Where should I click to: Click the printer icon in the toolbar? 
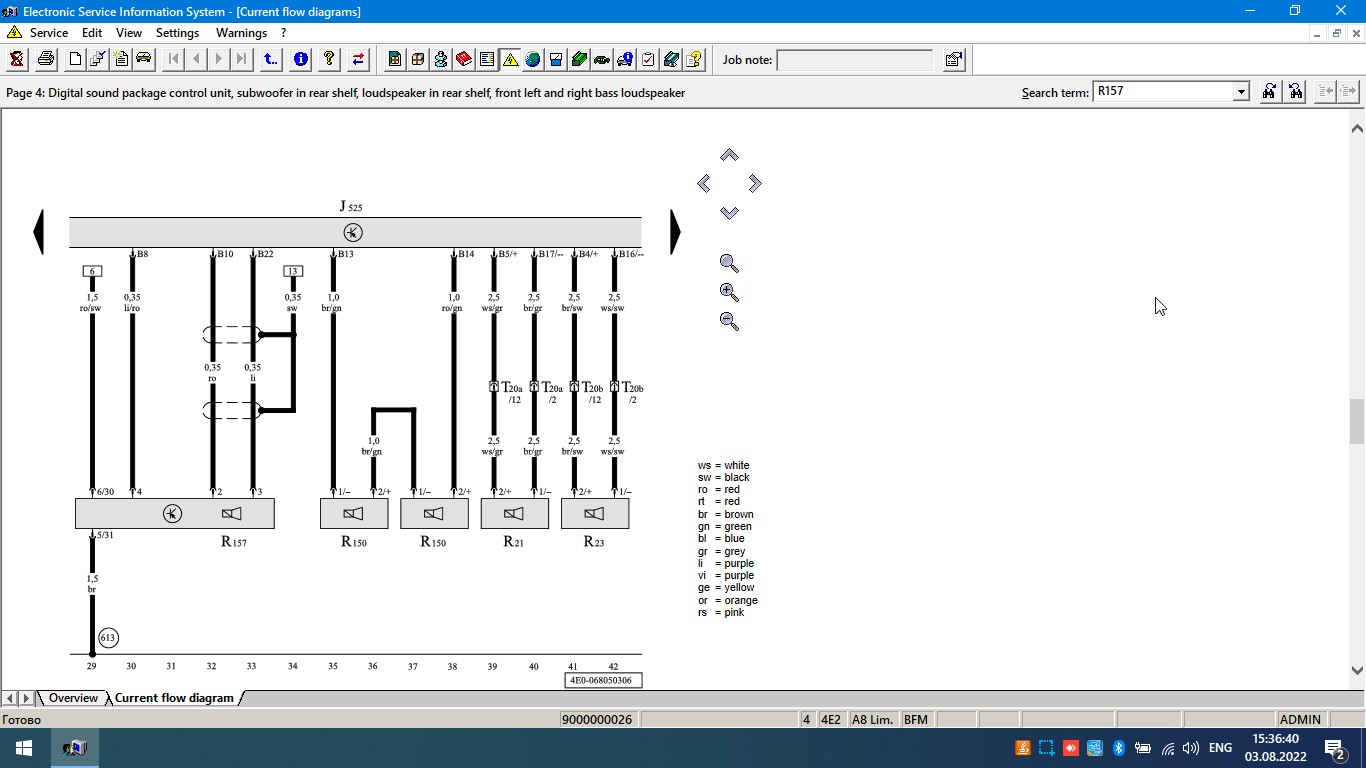coord(45,59)
